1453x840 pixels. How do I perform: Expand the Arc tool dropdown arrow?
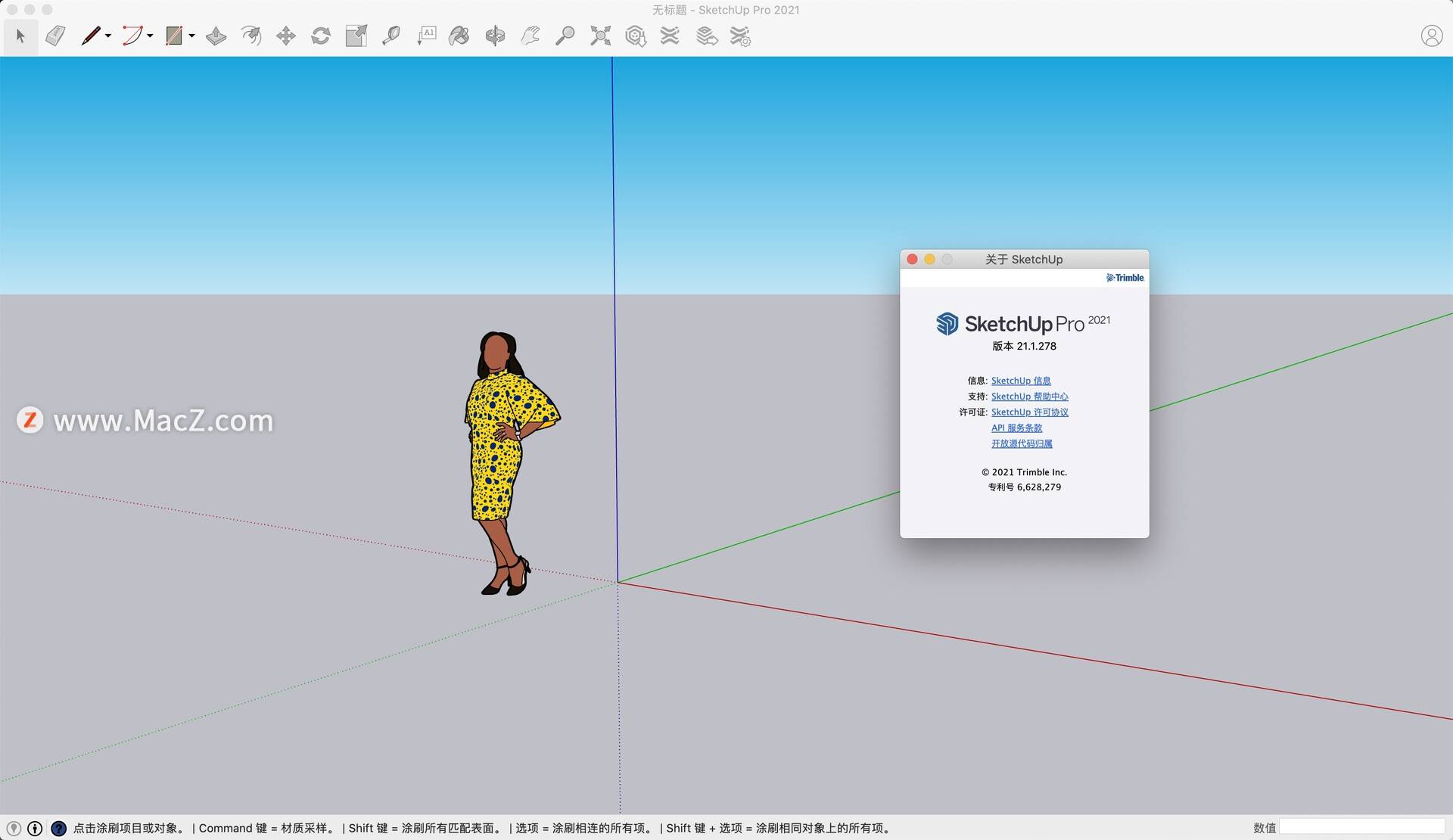(150, 36)
